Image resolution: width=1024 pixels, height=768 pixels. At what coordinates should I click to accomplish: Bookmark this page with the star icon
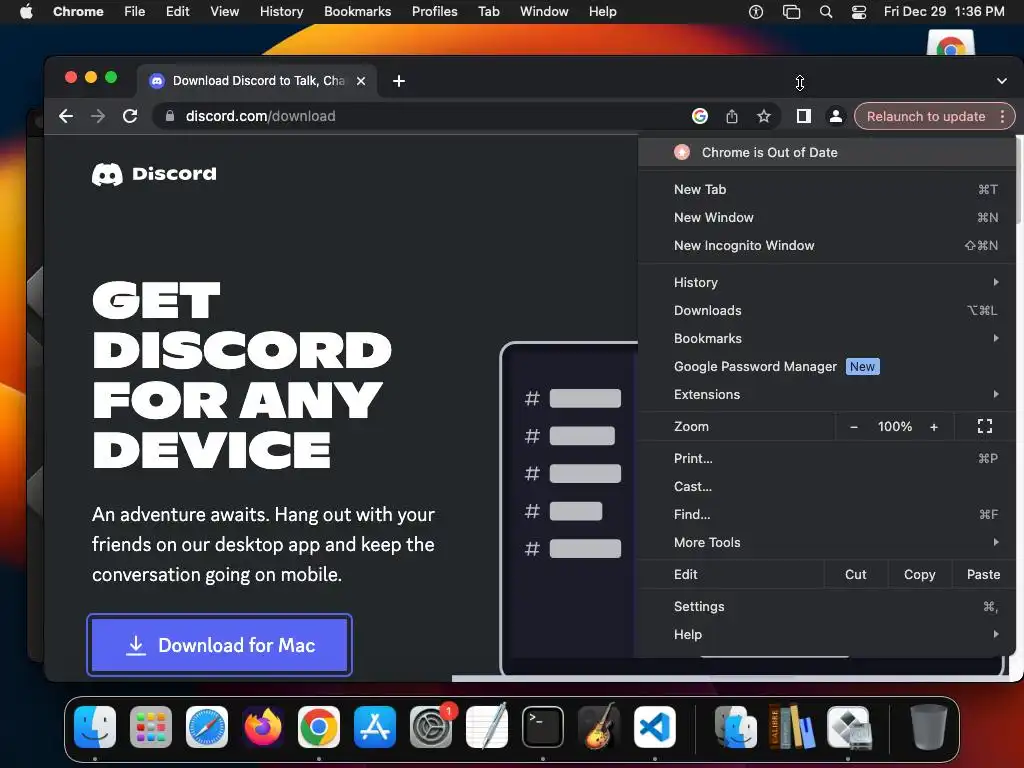(x=763, y=116)
